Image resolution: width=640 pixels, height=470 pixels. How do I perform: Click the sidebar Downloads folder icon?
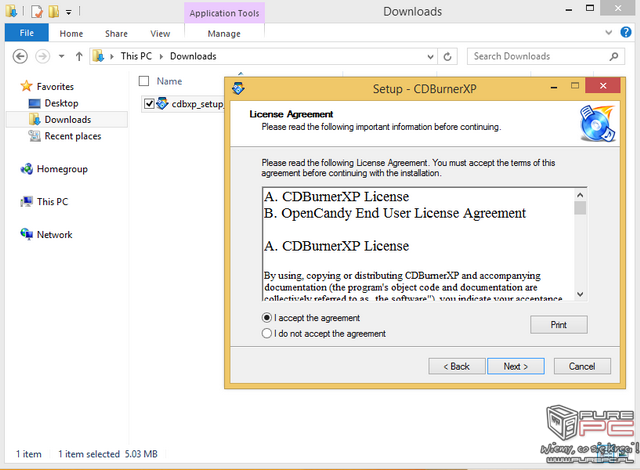(x=35, y=119)
